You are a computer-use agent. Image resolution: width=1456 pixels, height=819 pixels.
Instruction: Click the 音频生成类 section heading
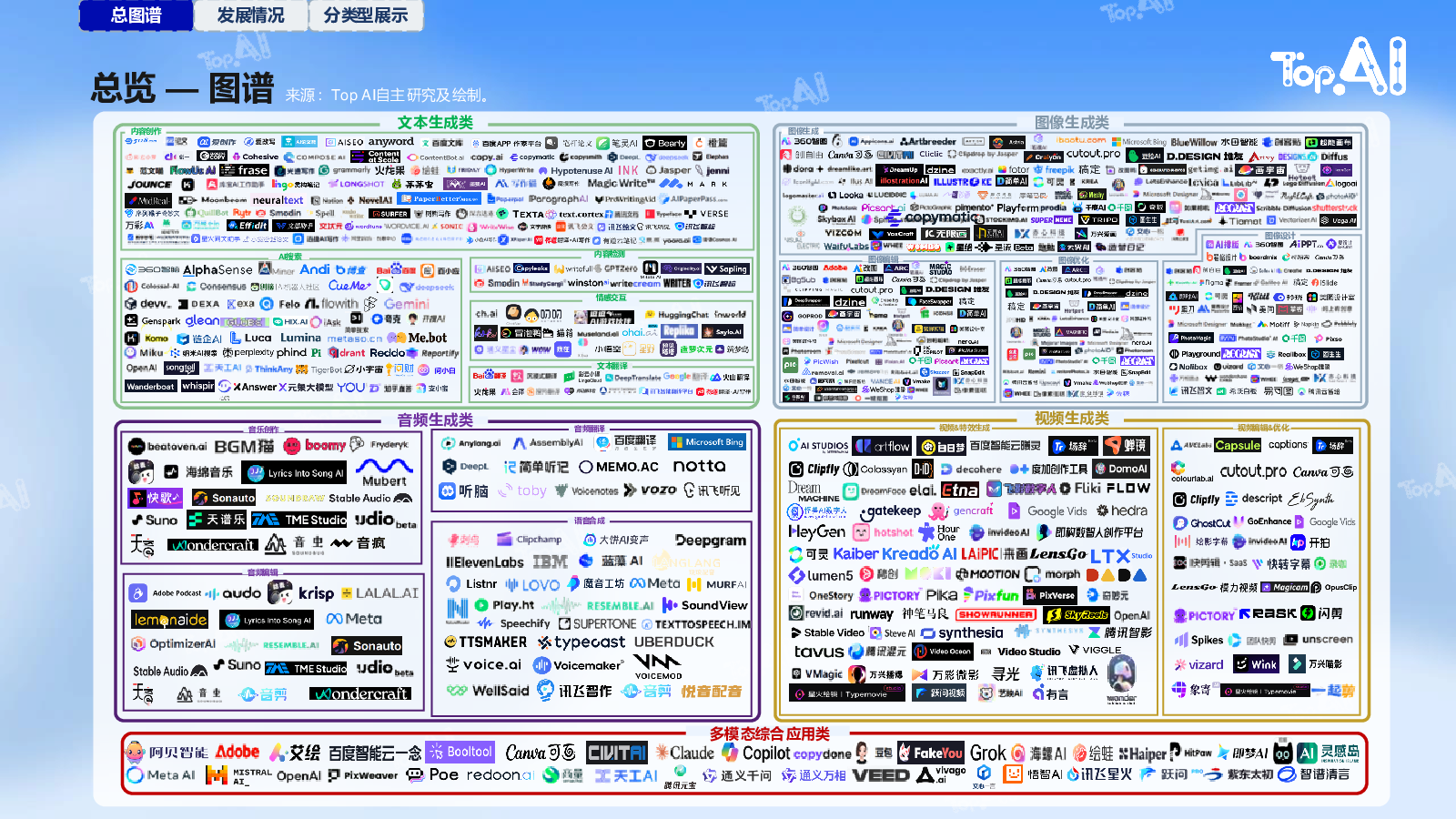pos(435,420)
